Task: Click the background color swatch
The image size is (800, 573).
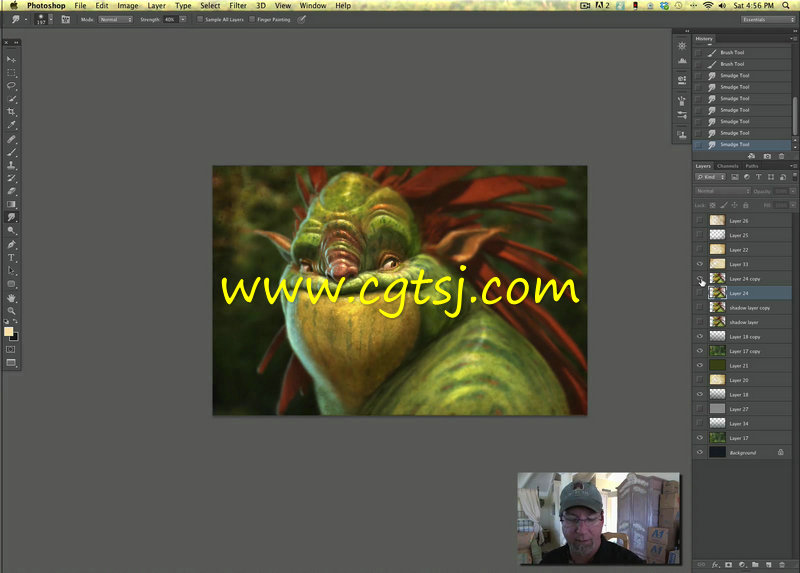Action: coord(15,337)
